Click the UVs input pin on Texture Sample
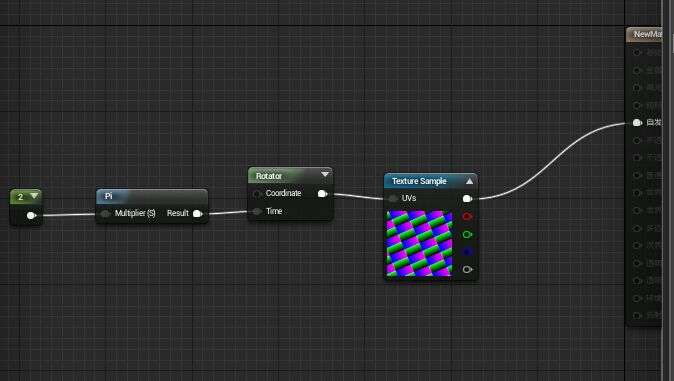 pos(392,198)
